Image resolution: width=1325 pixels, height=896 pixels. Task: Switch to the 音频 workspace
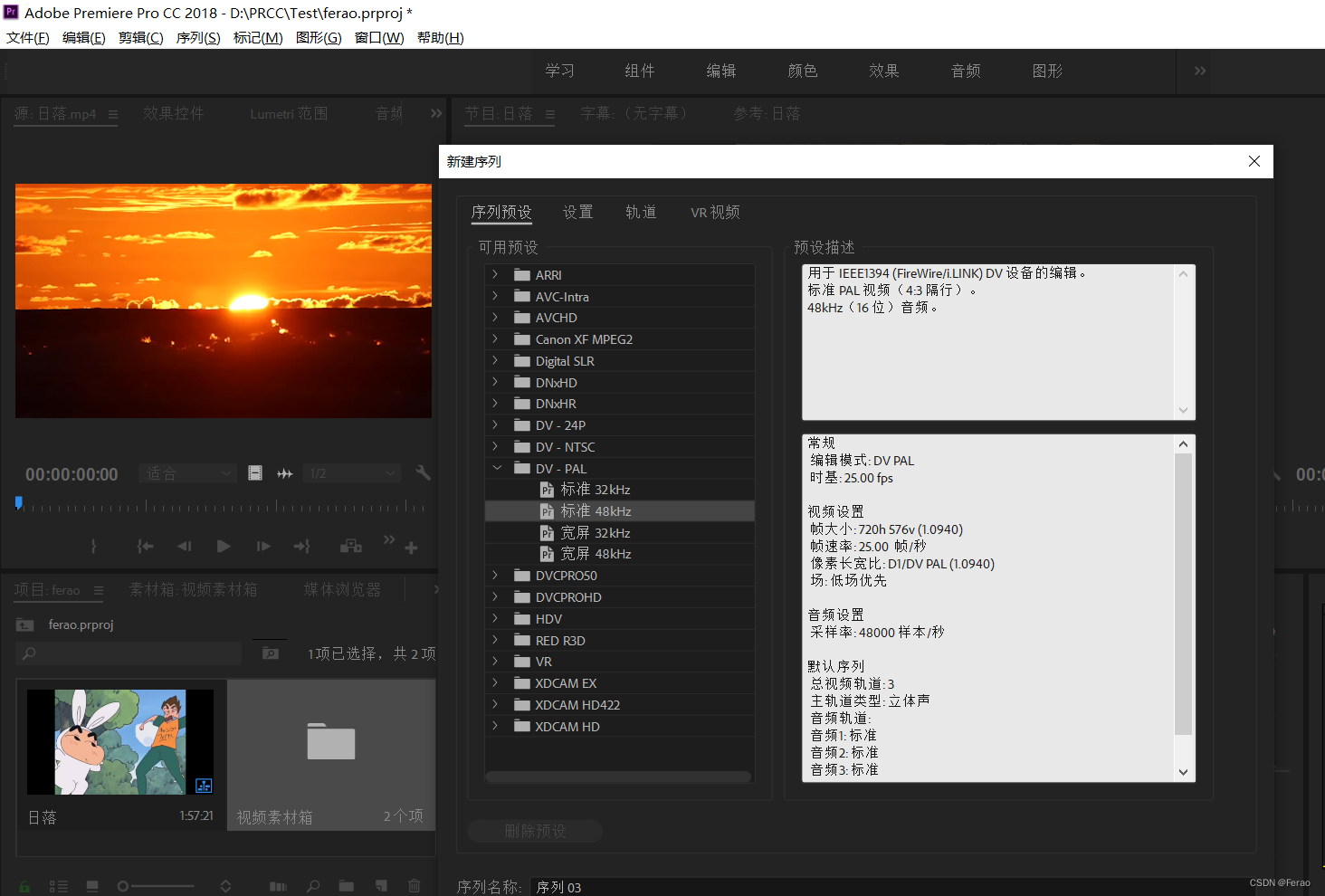pyautogui.click(x=966, y=71)
